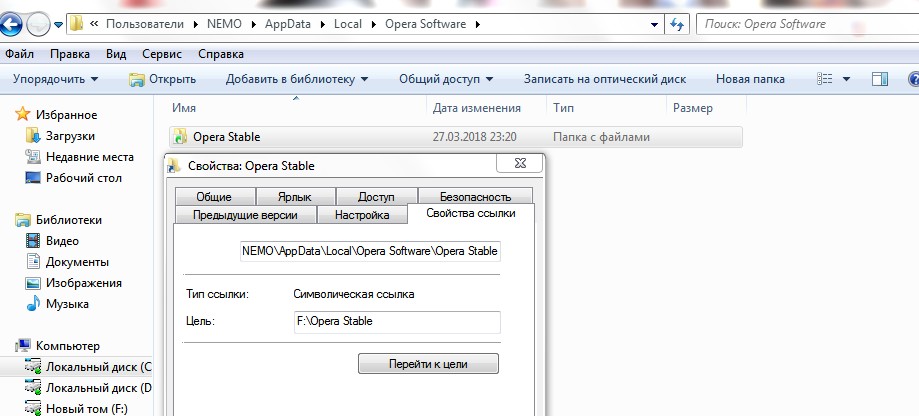This screenshot has height=416, width=919.
Task: Select 'Компьютер' in the sidebar
Action: coord(68,346)
